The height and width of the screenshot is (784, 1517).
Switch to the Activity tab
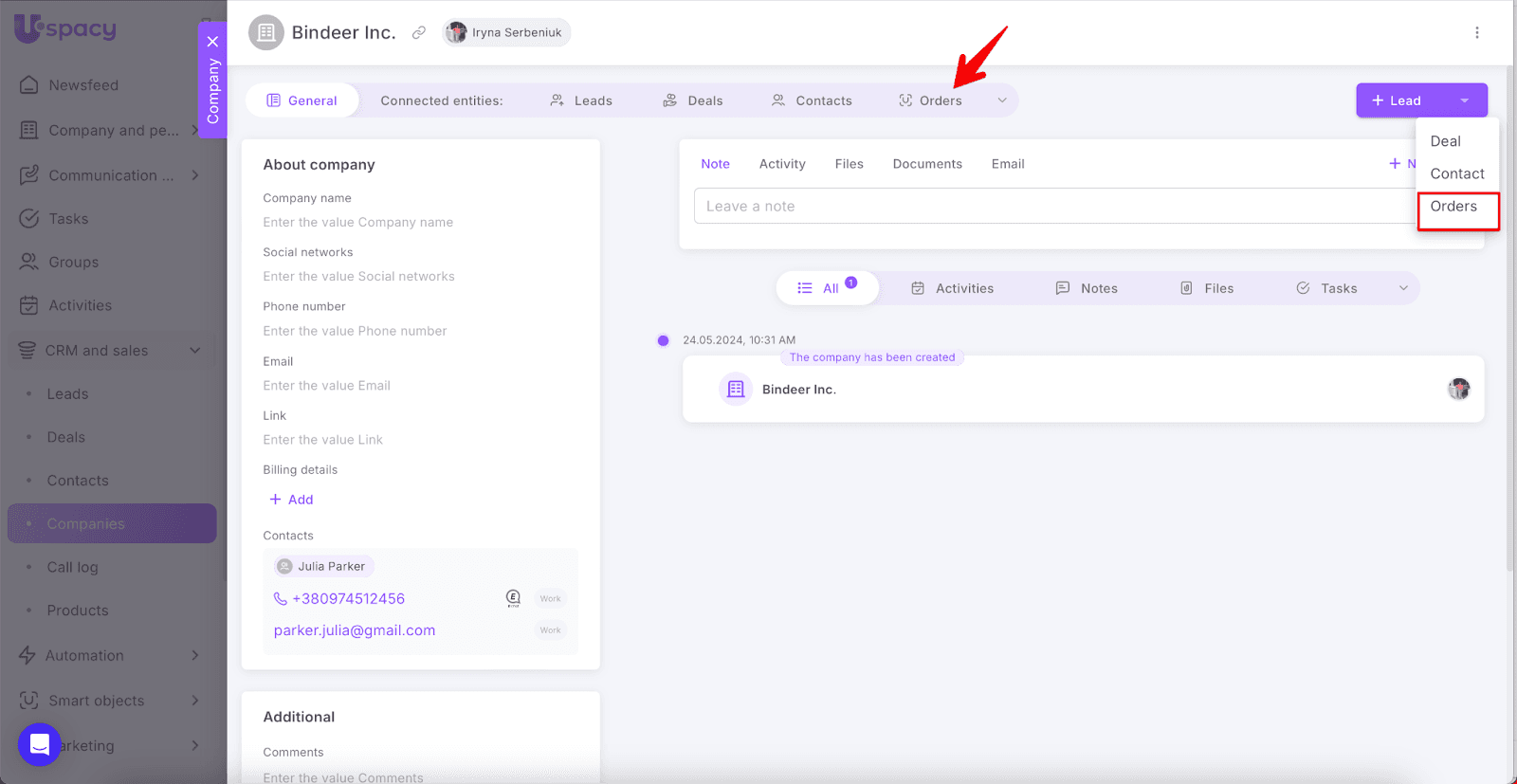[x=782, y=164]
